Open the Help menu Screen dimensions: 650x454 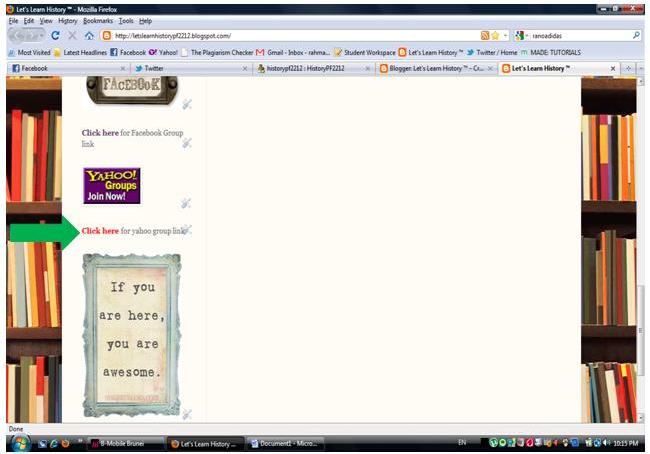coord(145,21)
